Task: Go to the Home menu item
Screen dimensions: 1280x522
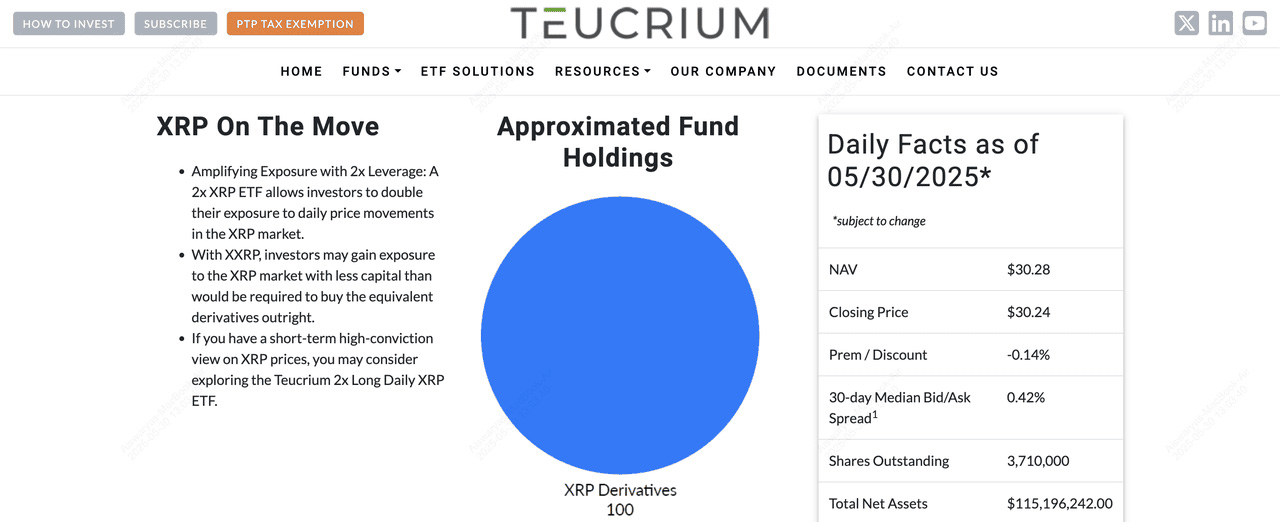Action: (301, 71)
